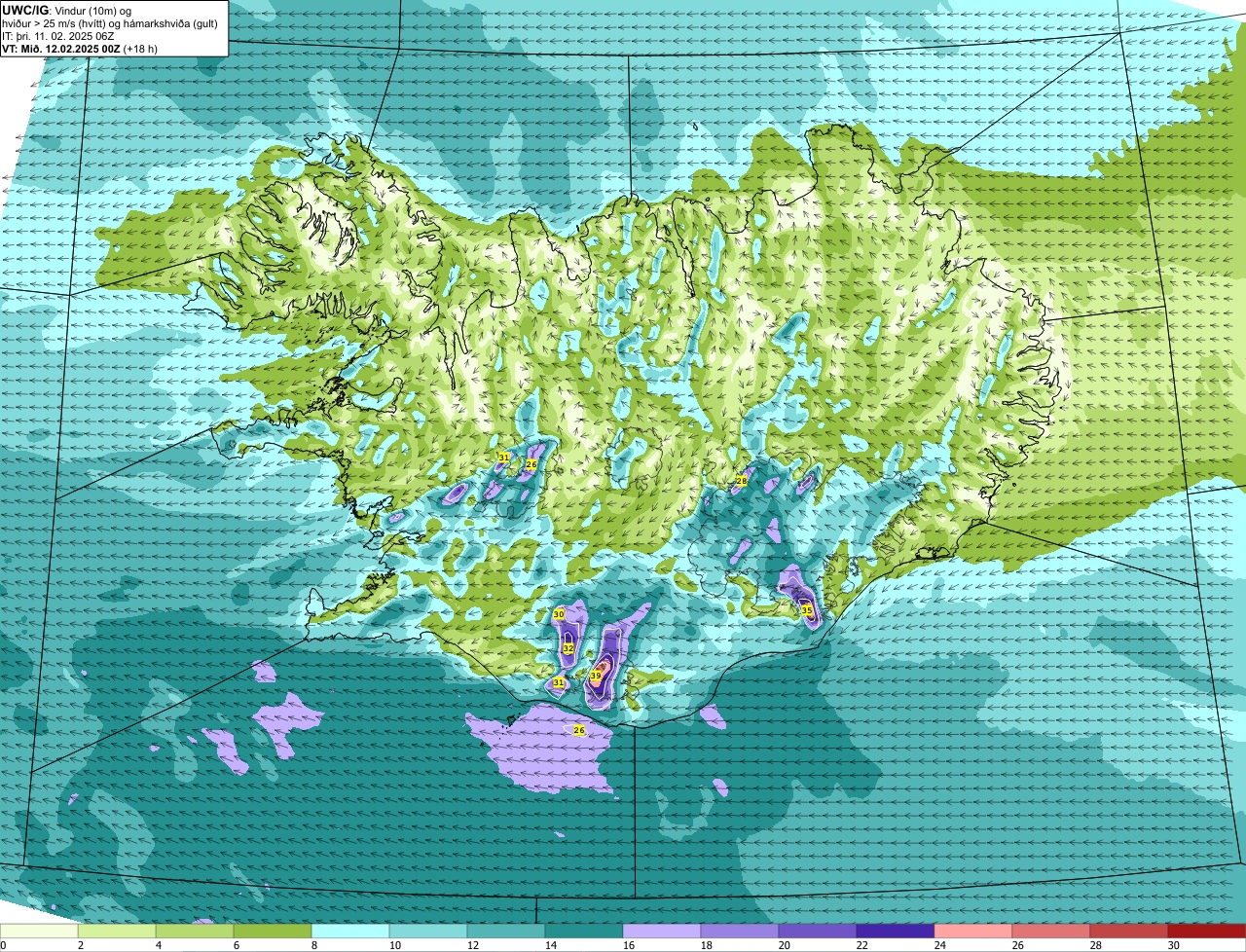This screenshot has width=1246, height=952.
Task: Select the 'hviður > 25 m/s (hvítt)' description line
Action: point(110,23)
